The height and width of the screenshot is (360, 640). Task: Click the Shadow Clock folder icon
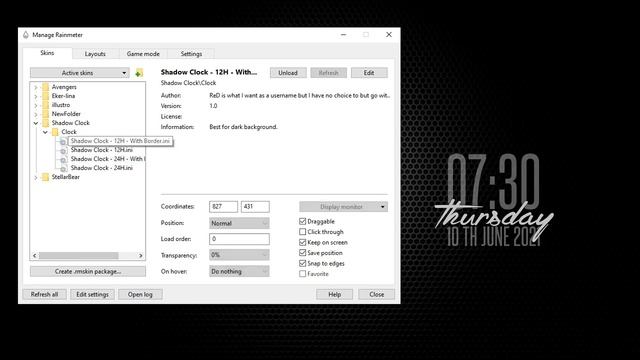coord(45,123)
